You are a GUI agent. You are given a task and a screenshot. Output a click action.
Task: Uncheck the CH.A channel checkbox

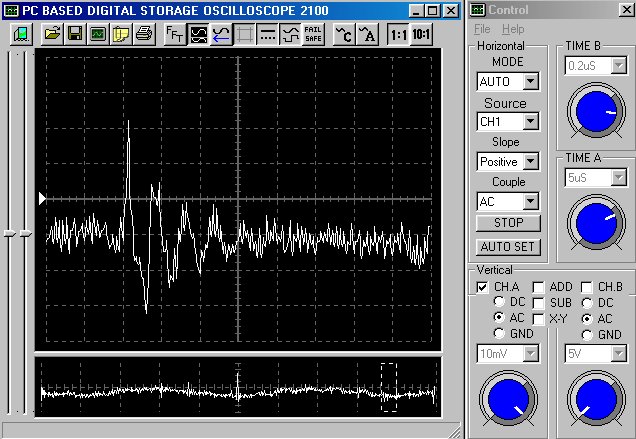[x=483, y=287]
